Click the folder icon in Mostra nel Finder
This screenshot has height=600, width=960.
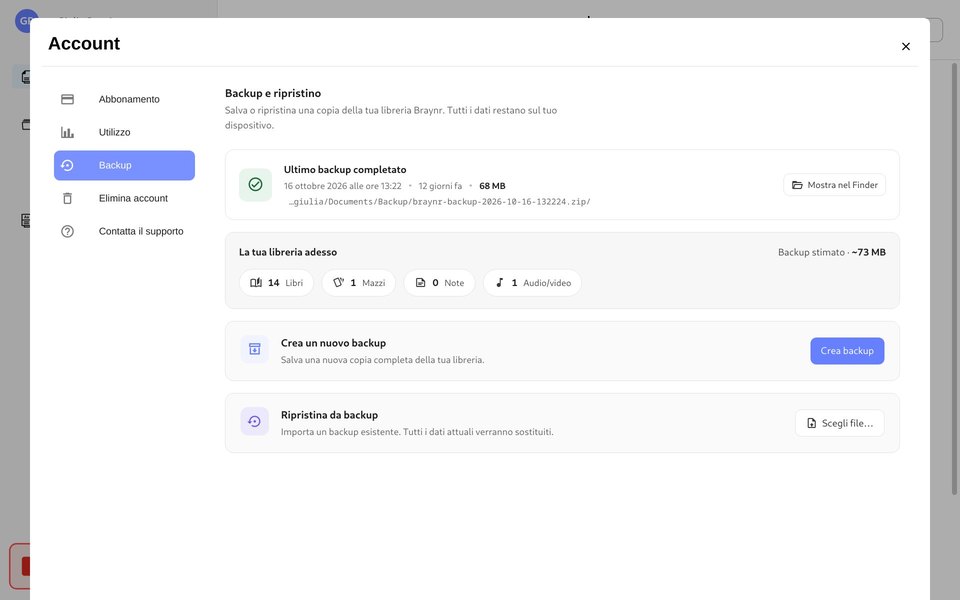pyautogui.click(x=797, y=185)
